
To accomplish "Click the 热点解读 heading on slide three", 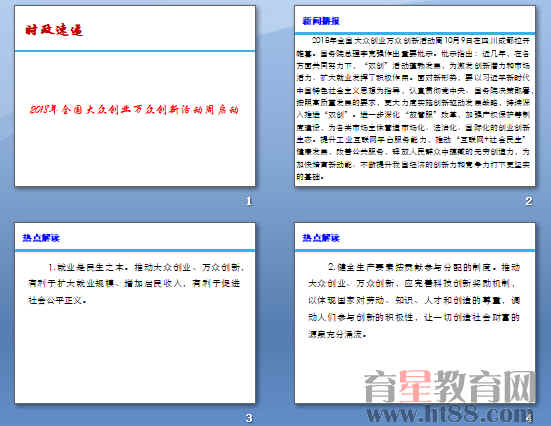I will (x=41, y=238).
